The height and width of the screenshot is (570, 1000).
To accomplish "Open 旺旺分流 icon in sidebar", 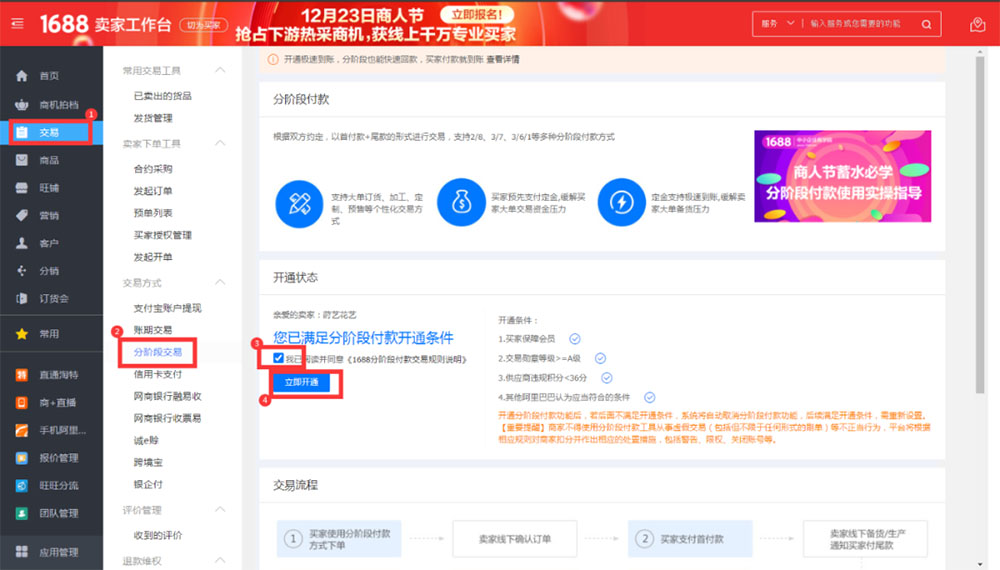I will click(x=22, y=485).
